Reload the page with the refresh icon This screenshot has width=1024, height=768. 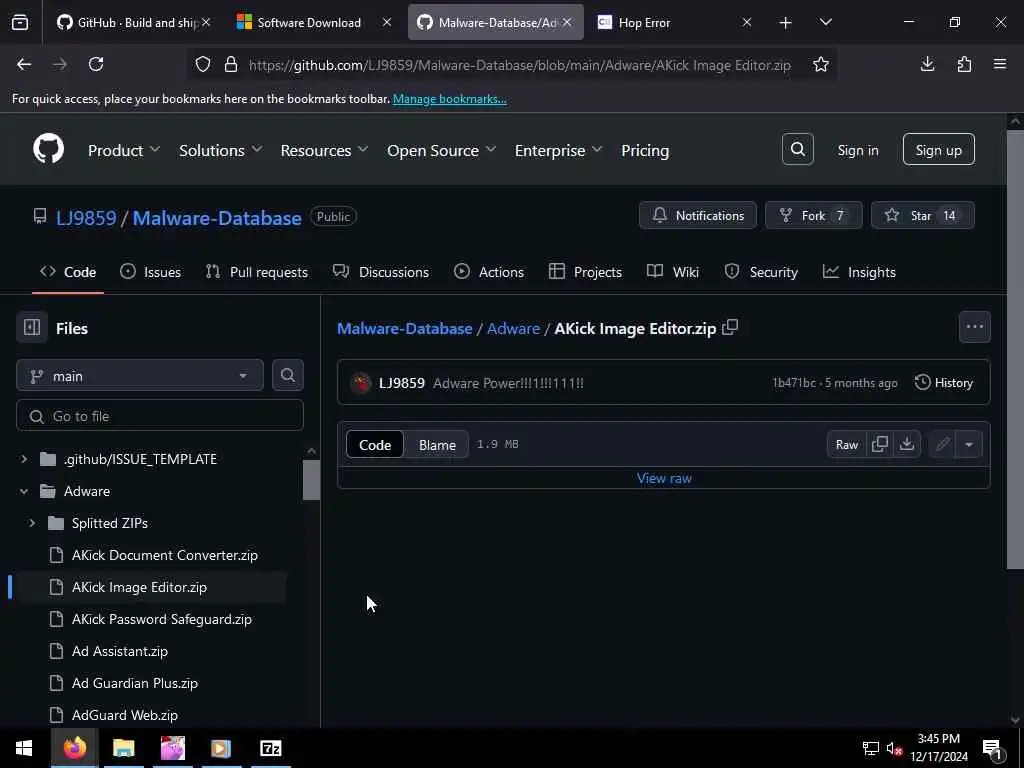96,64
